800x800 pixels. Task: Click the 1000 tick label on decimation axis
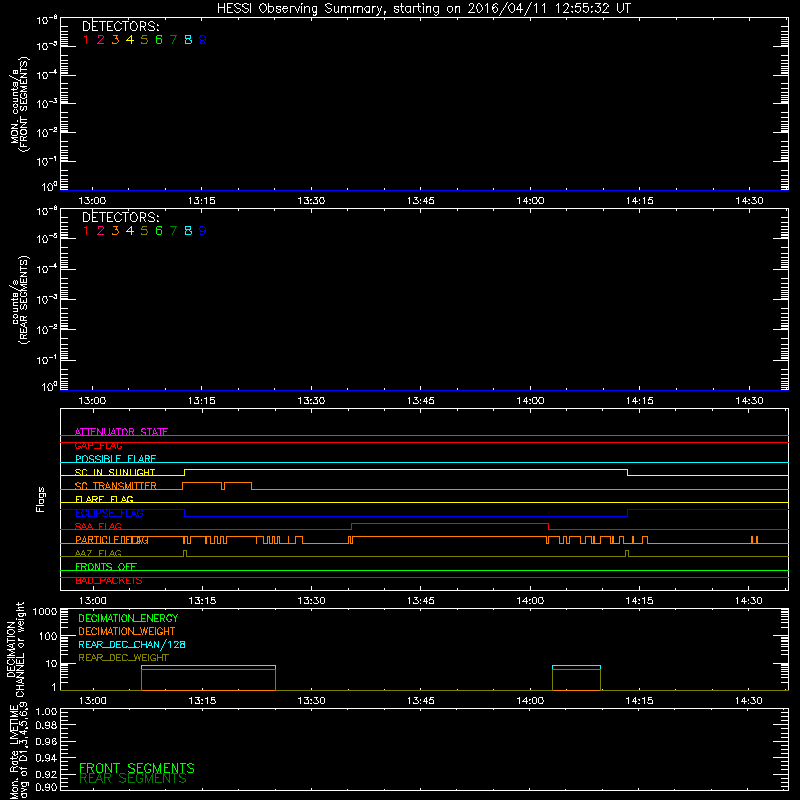pos(45,612)
